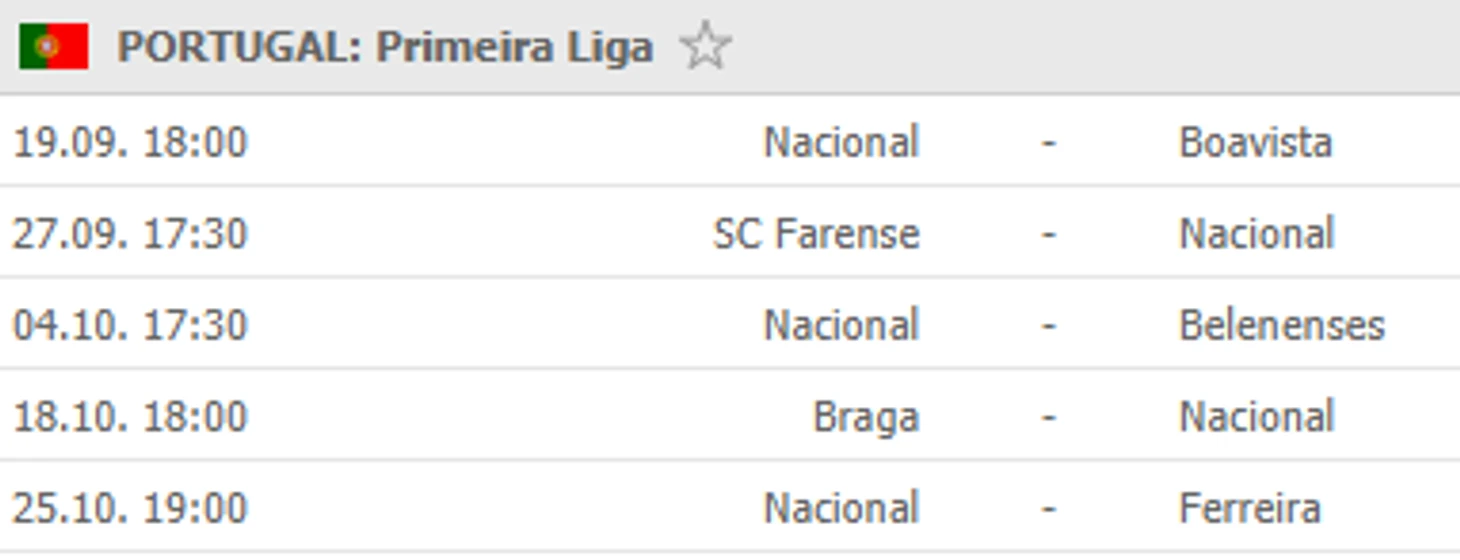Click the score dash in Braga–Nacional row
1460x560 pixels.
coord(1048,417)
